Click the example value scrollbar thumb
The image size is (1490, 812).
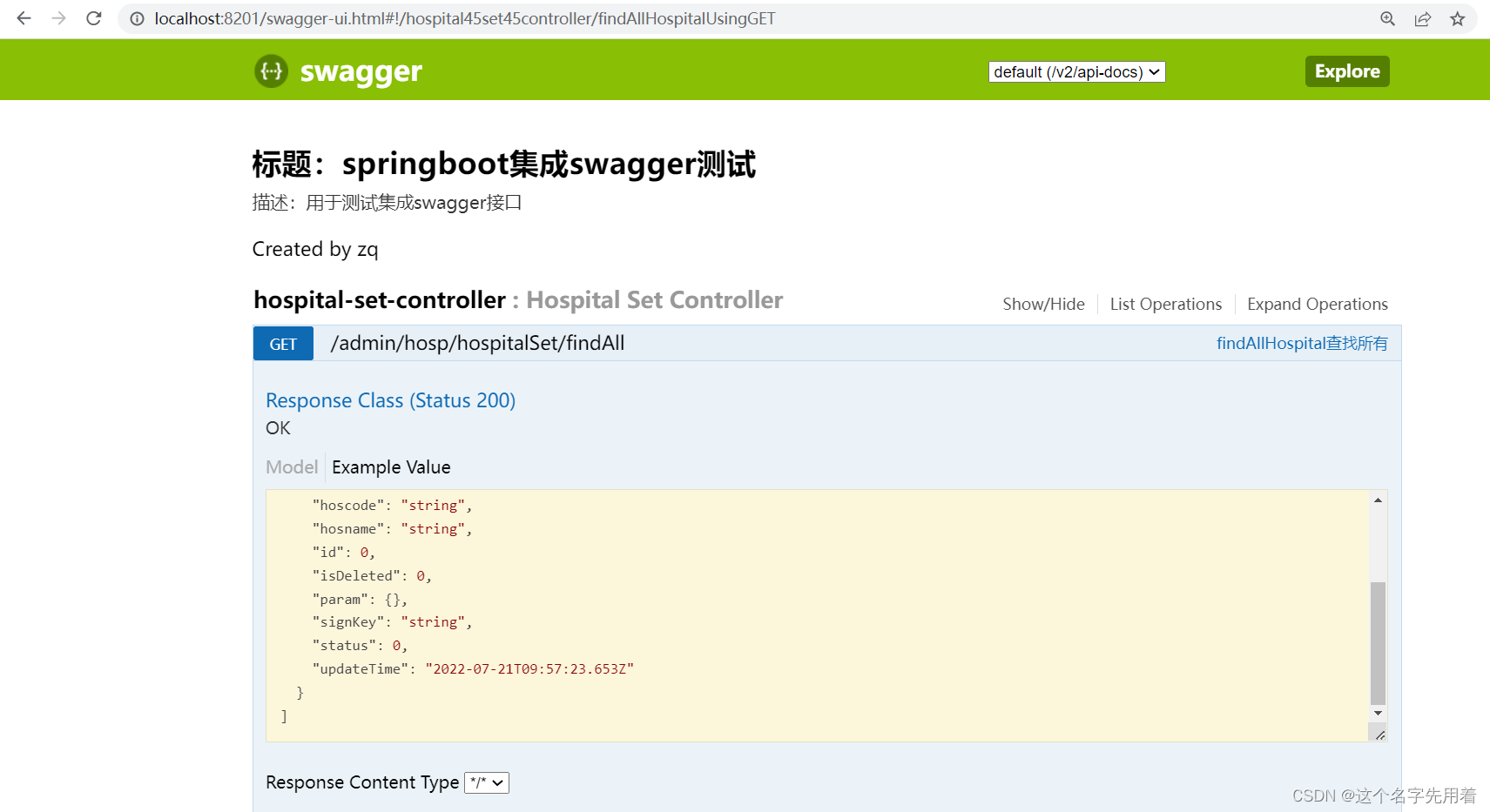pos(1378,642)
